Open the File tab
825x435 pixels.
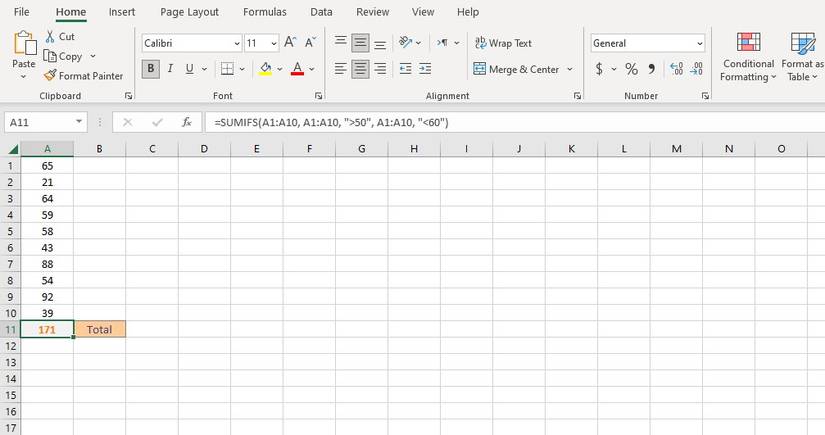click(x=22, y=12)
